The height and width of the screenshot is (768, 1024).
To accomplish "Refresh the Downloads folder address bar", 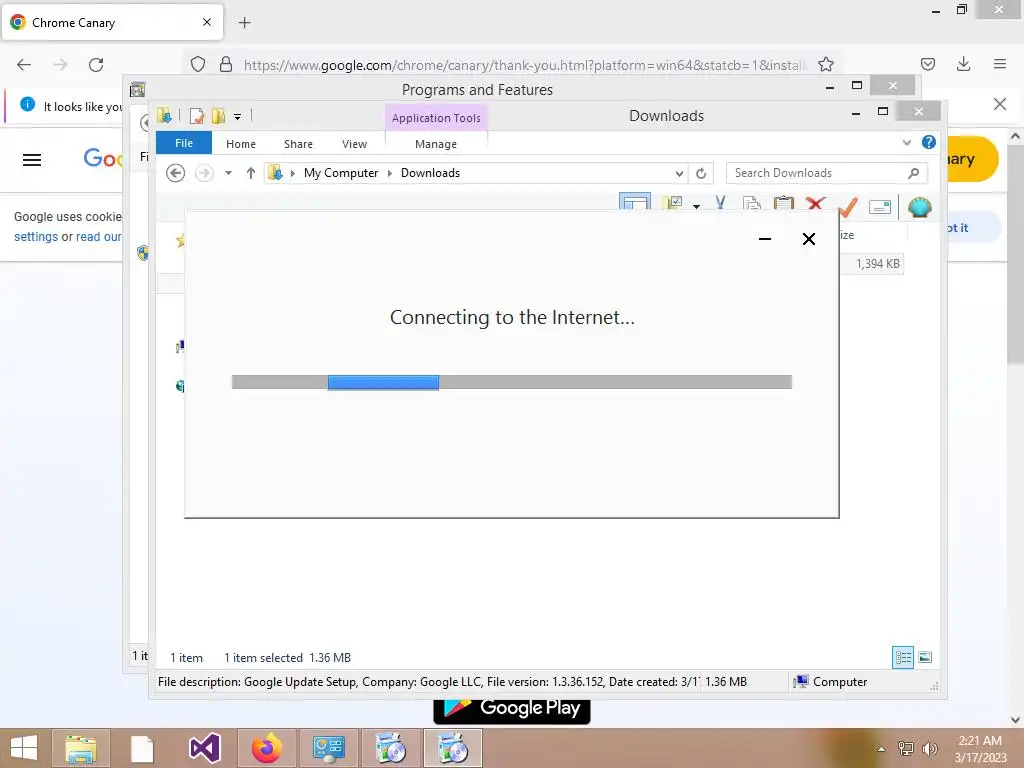I will [701, 173].
